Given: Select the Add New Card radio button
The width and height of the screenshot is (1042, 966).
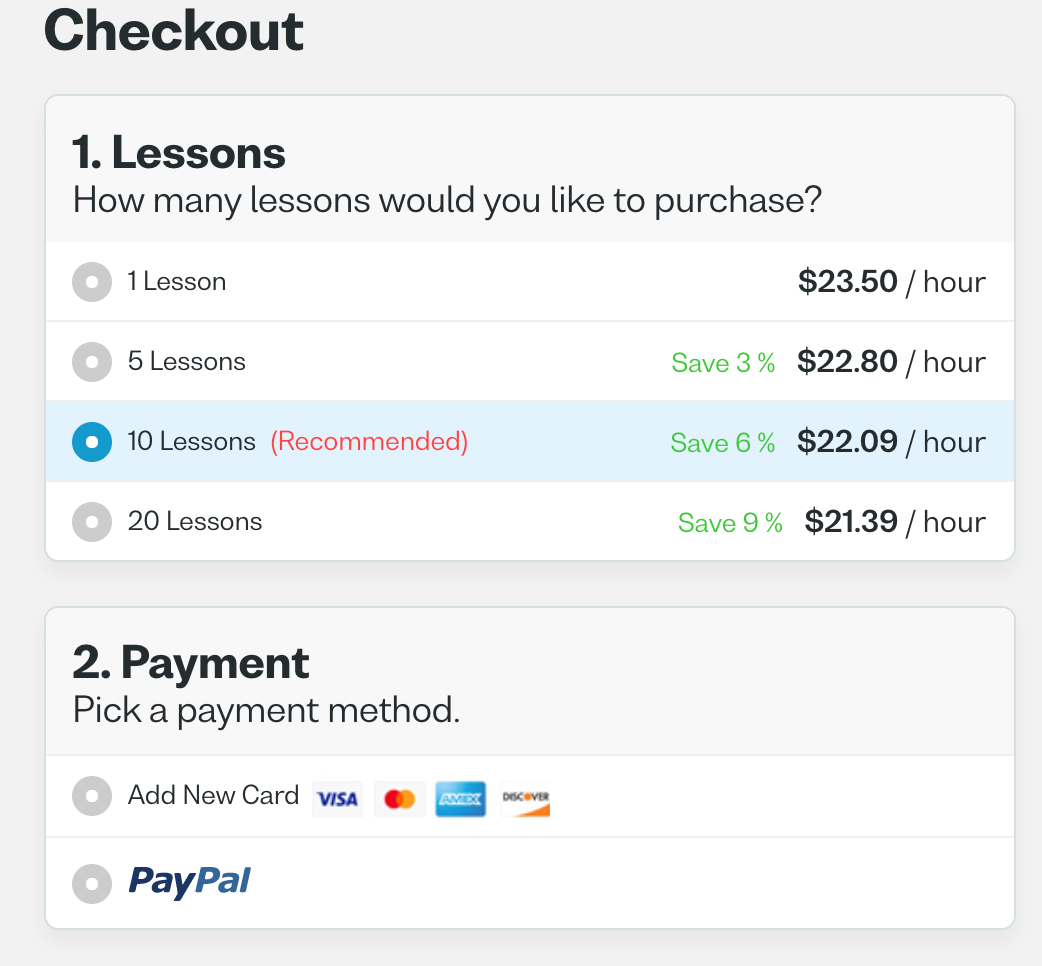Looking at the screenshot, I should pyautogui.click(x=92, y=796).
